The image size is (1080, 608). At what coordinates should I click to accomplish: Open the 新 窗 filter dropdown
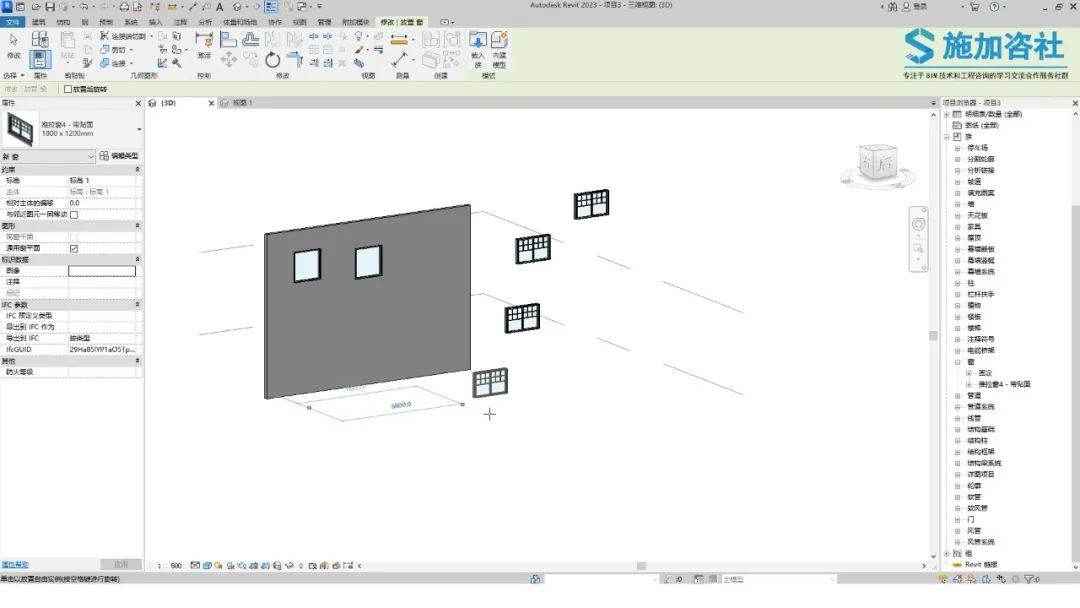click(x=90, y=156)
